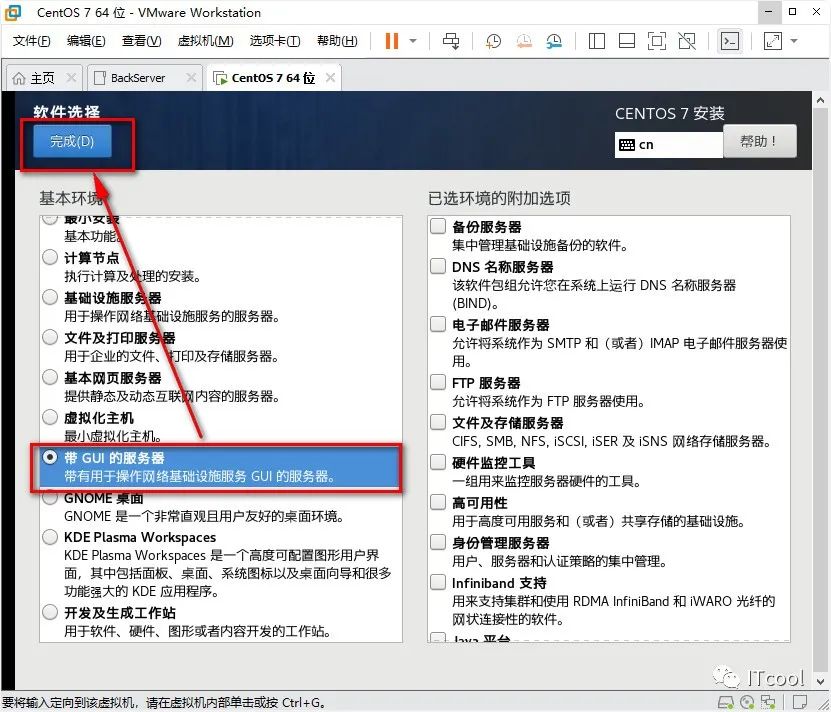Image resolution: width=831 pixels, height=712 pixels.
Task: Open the snapshot manager icon
Action: 554,41
